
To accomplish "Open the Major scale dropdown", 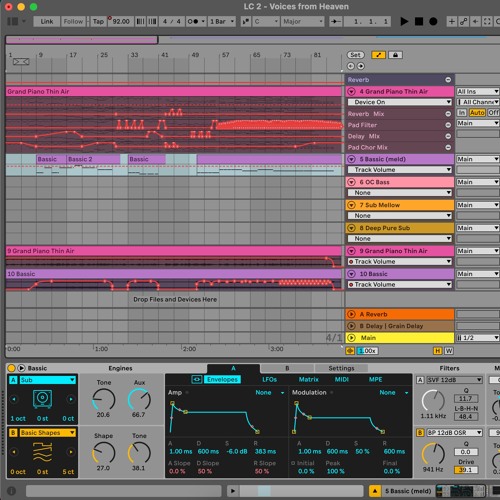I will (x=302, y=22).
